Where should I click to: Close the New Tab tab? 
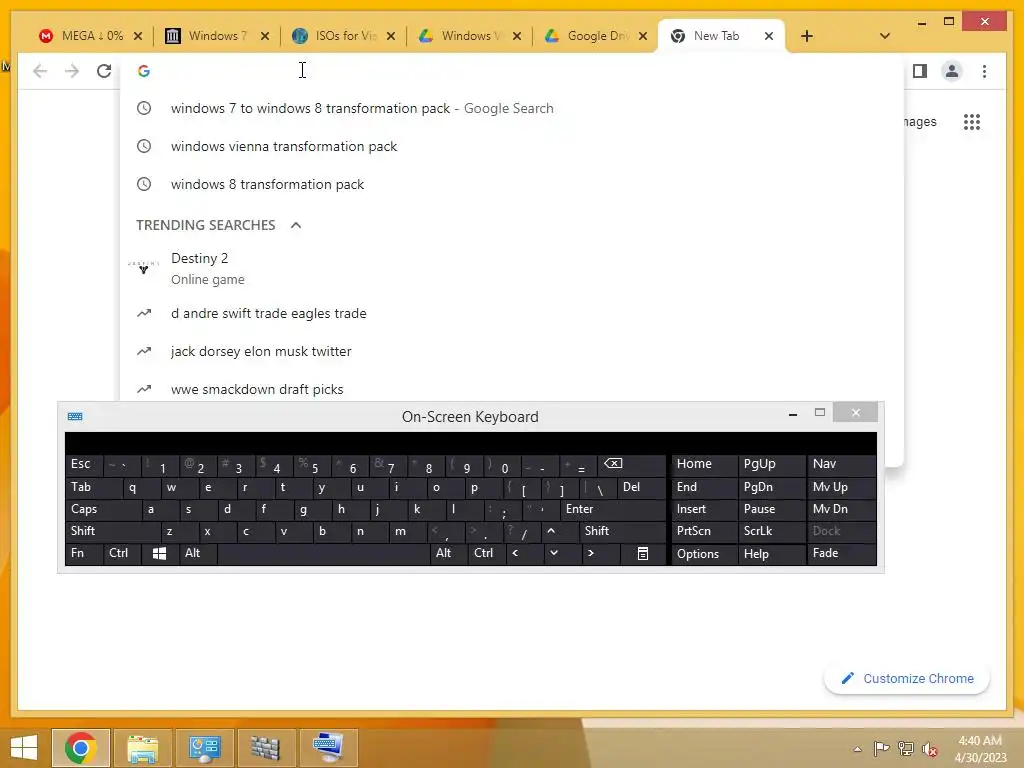coord(769,36)
